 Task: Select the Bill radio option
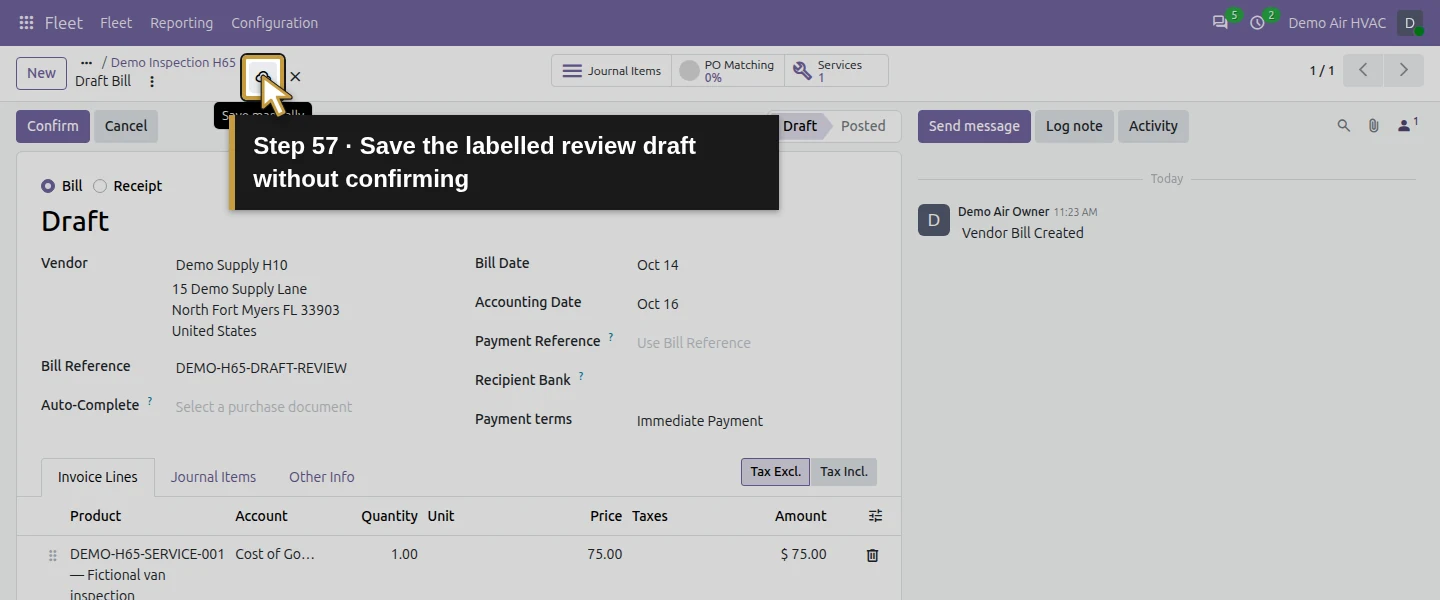[x=48, y=186]
